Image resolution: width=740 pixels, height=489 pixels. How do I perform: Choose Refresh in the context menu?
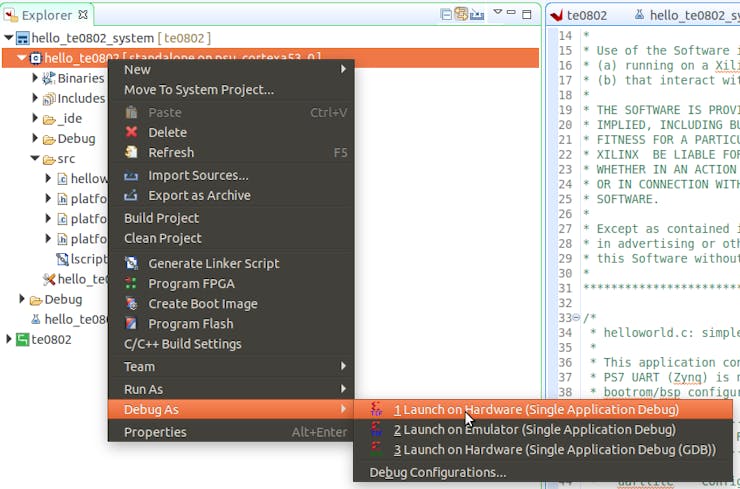(x=231, y=152)
